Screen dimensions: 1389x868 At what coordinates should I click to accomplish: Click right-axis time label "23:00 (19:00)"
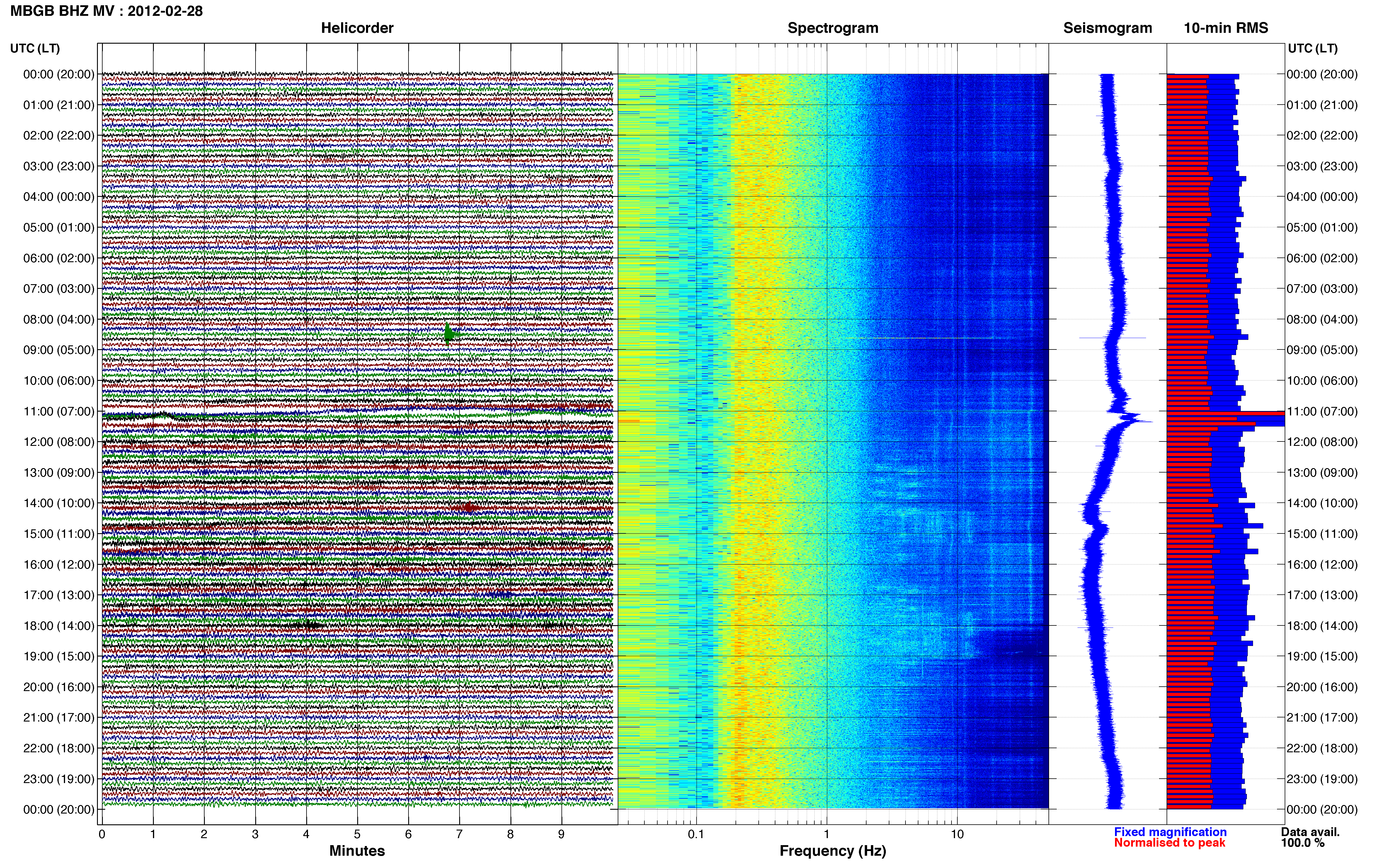pos(1322,779)
